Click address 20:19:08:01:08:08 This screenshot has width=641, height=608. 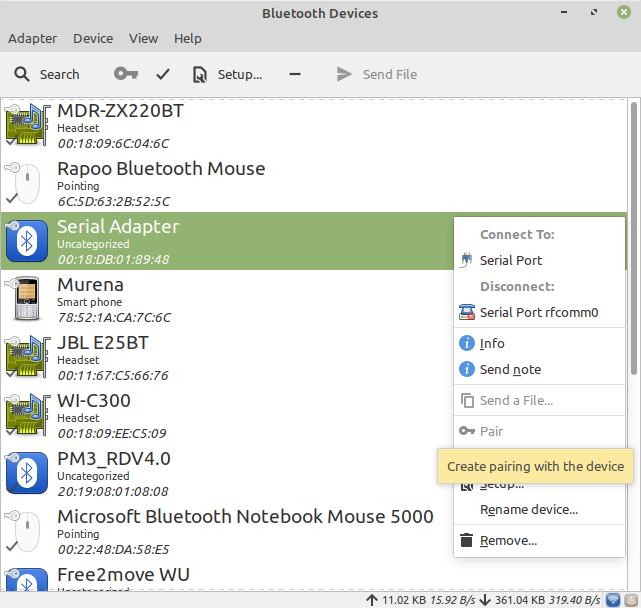113,491
